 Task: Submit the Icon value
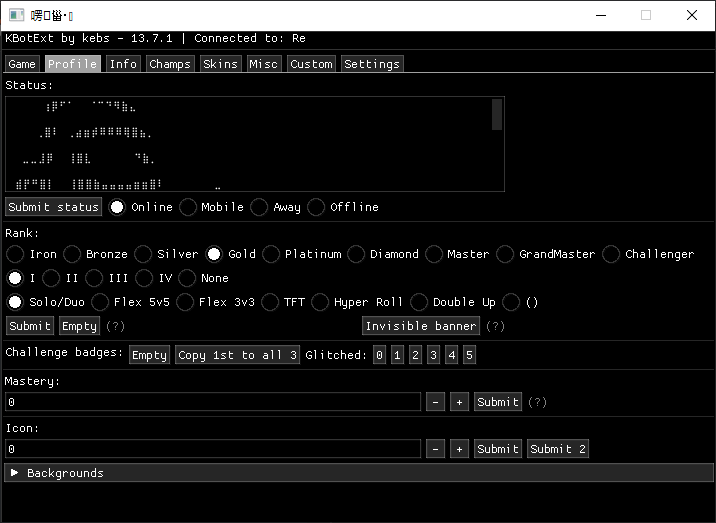pos(498,449)
